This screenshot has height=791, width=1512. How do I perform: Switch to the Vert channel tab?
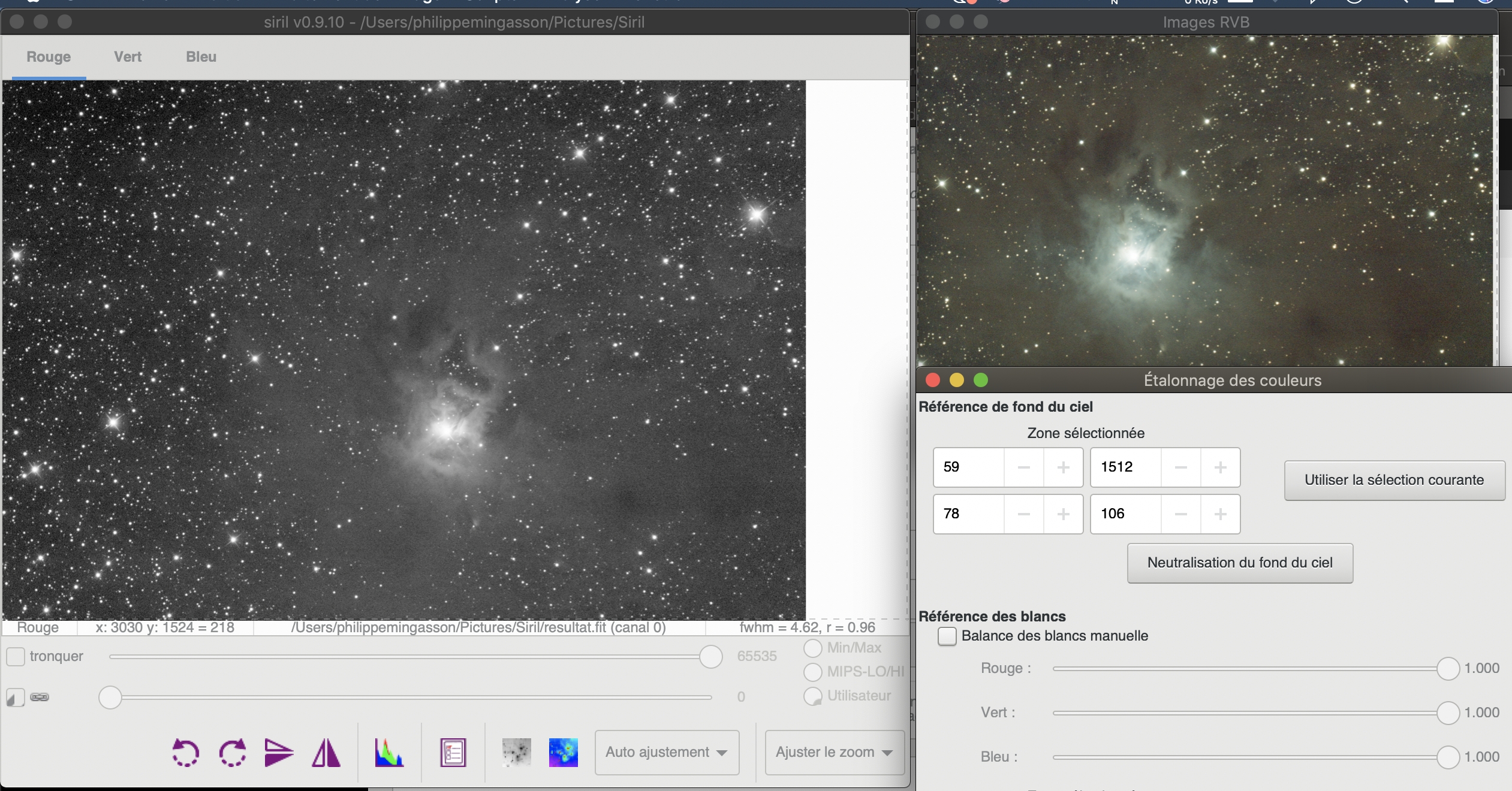click(x=128, y=57)
